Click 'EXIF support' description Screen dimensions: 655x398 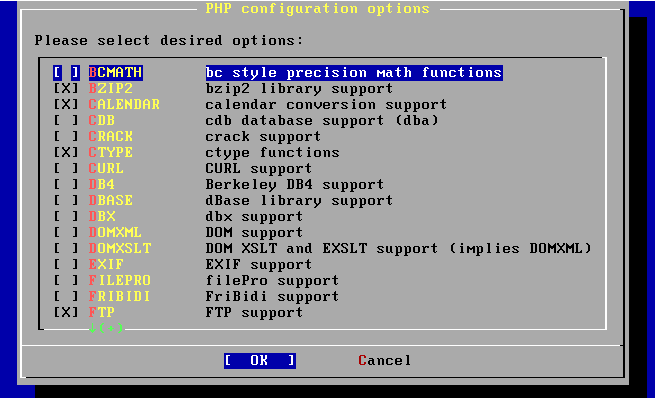click(259, 264)
